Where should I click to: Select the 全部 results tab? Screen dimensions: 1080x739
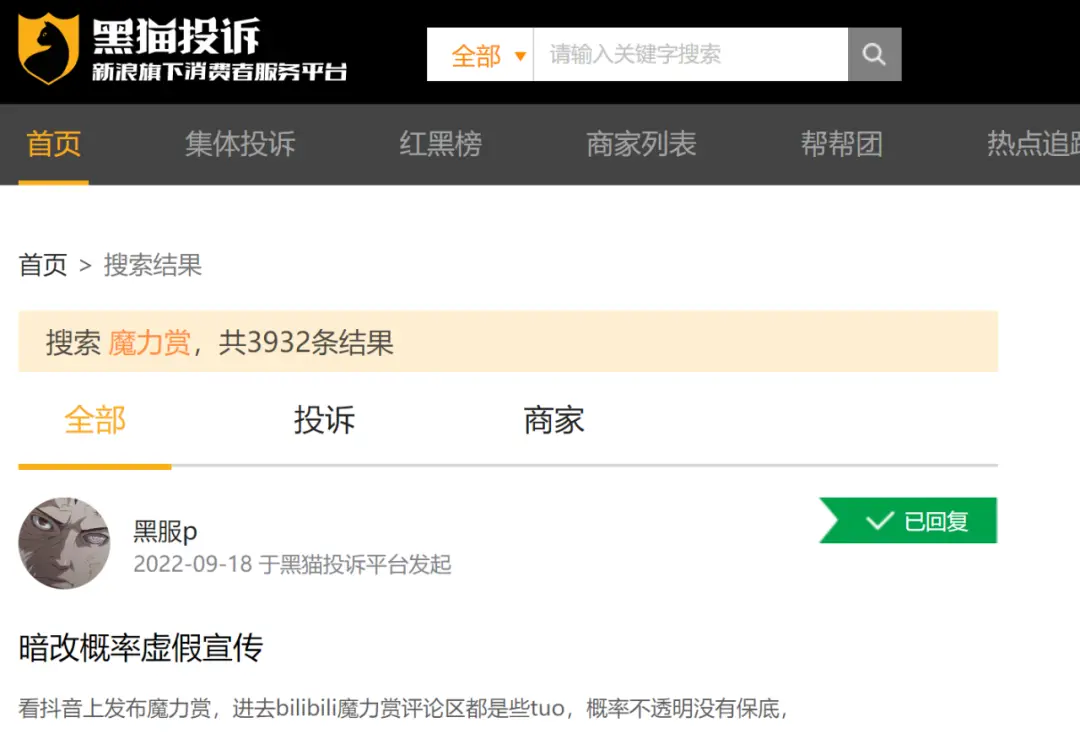click(x=95, y=420)
